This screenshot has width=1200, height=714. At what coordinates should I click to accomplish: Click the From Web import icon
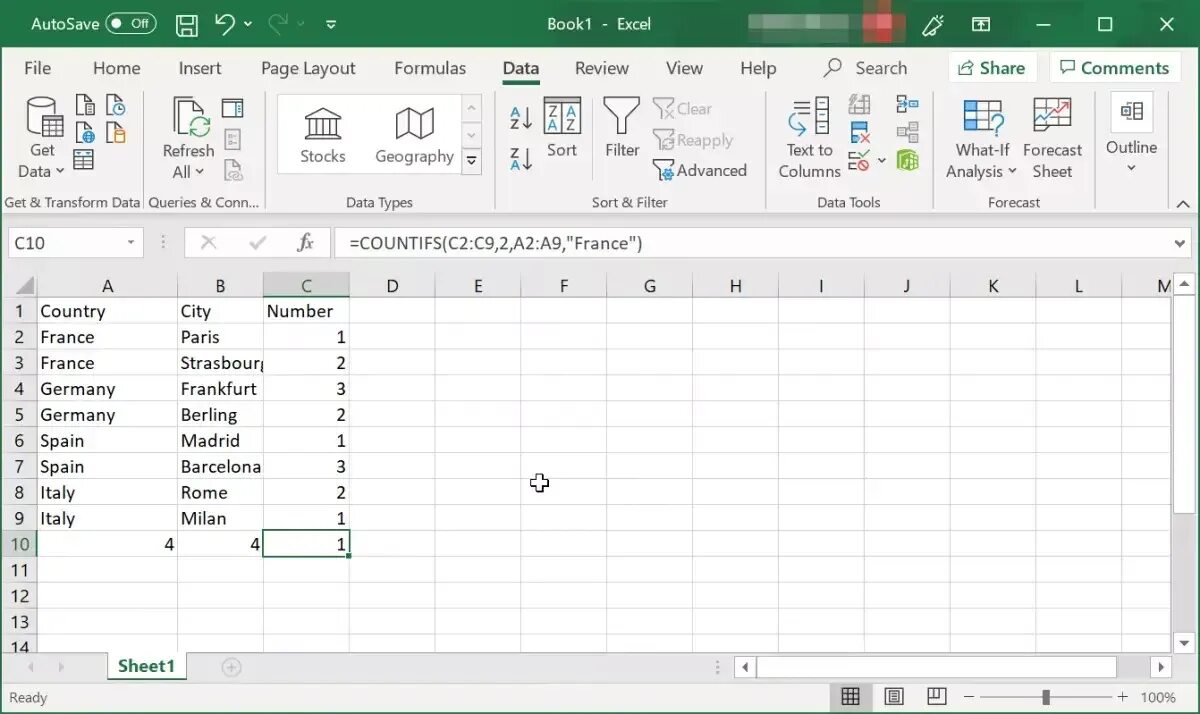[x=86, y=132]
